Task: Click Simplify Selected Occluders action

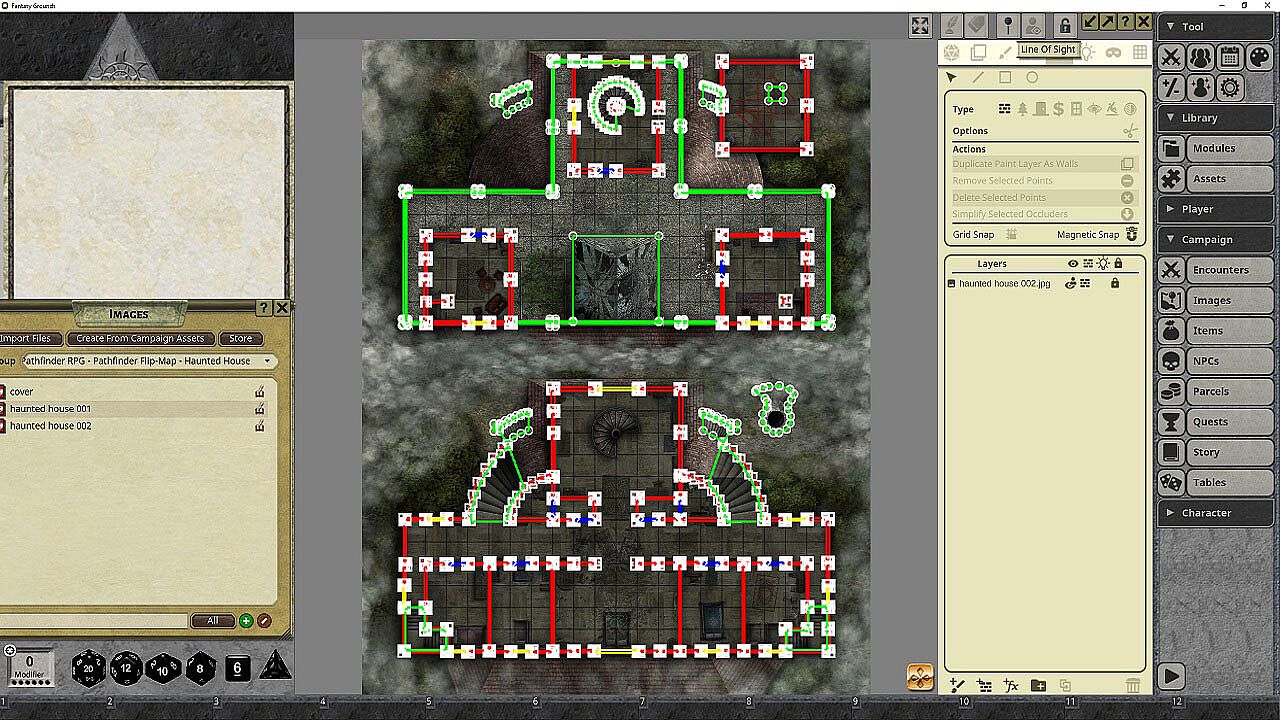Action: [x=1044, y=214]
